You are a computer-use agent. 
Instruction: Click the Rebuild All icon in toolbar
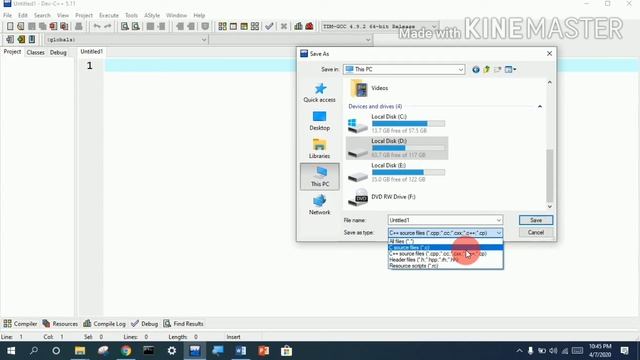[x=255, y=26]
